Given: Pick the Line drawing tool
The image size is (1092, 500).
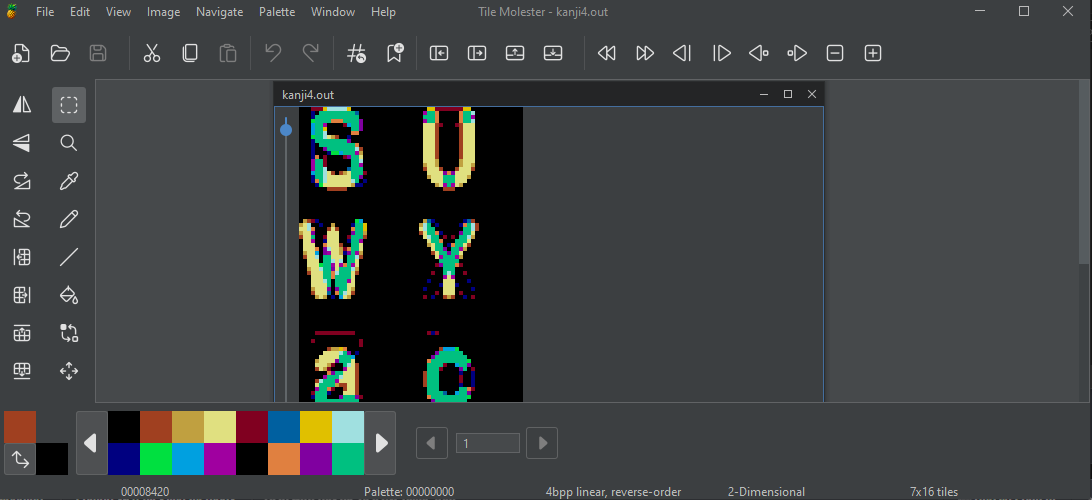Looking at the screenshot, I should 69,257.
